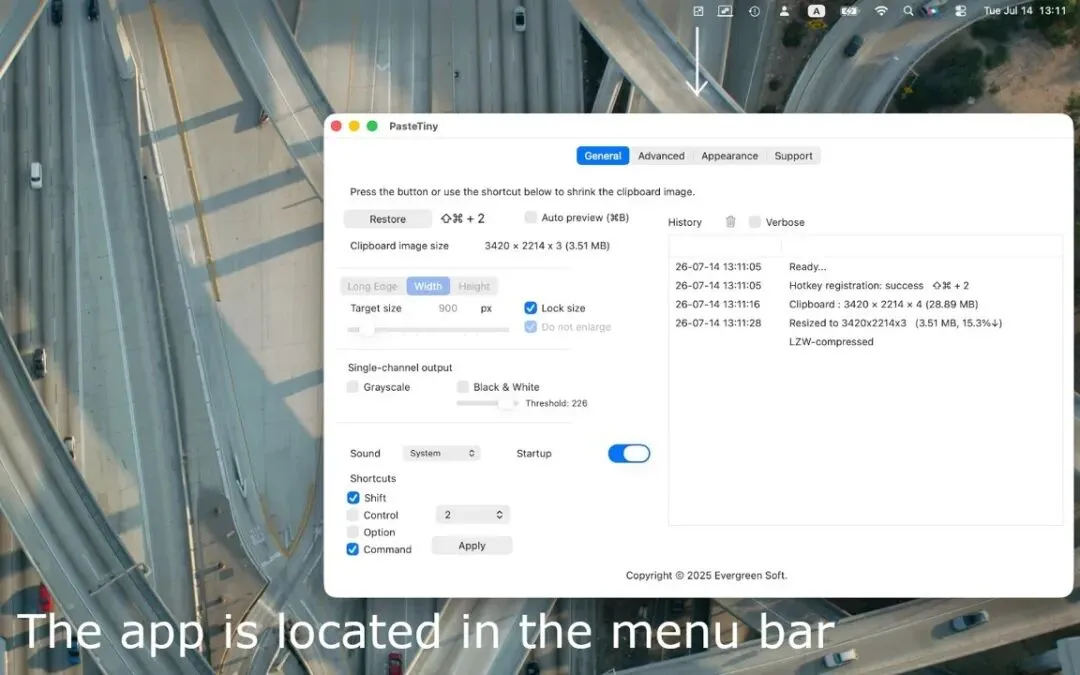Click "Copyright © 2025 Evergreen Soft." text
Image resolution: width=1080 pixels, height=675 pixels.
coord(706,575)
